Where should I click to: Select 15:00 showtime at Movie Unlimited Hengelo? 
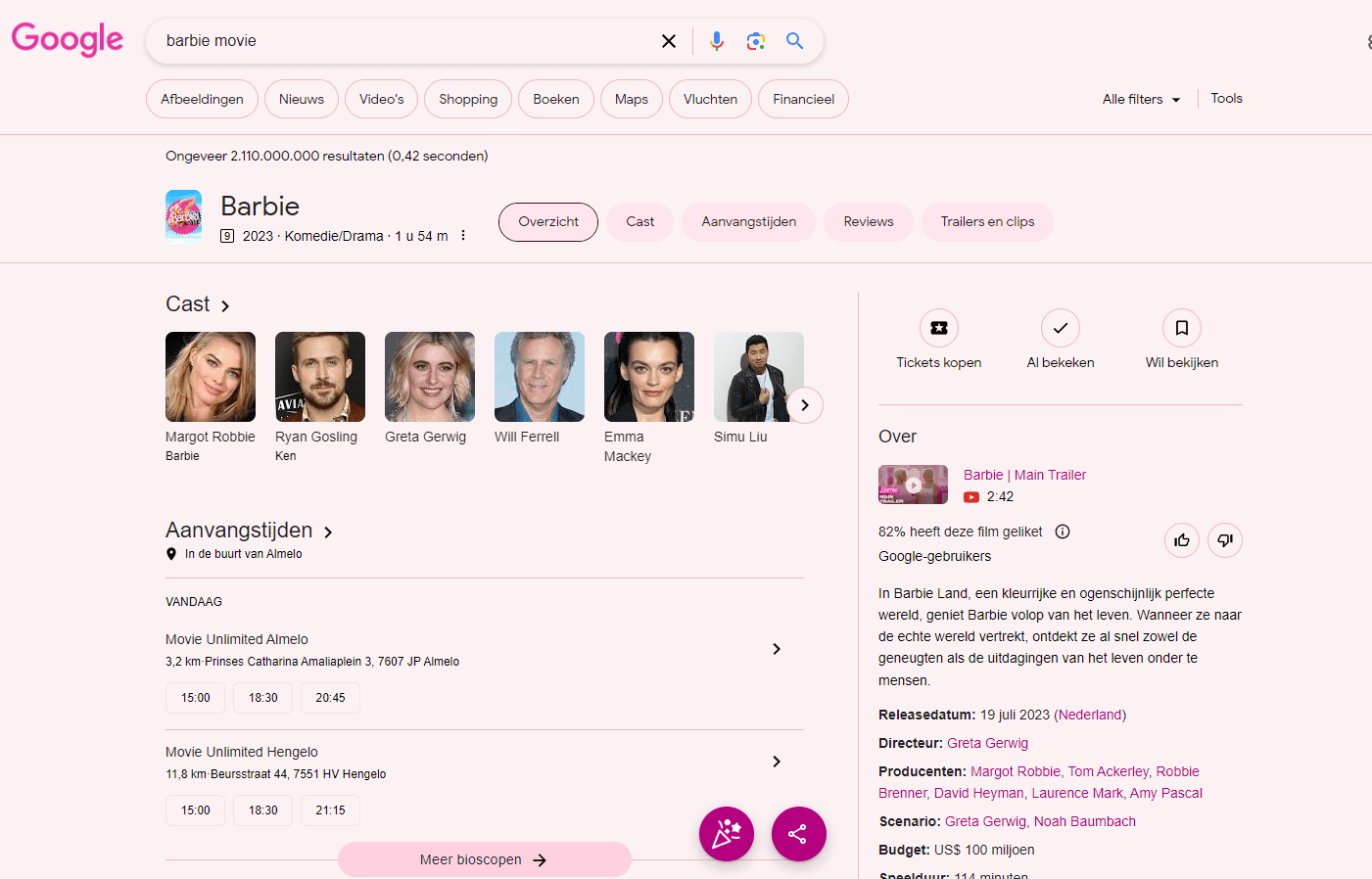tap(195, 810)
